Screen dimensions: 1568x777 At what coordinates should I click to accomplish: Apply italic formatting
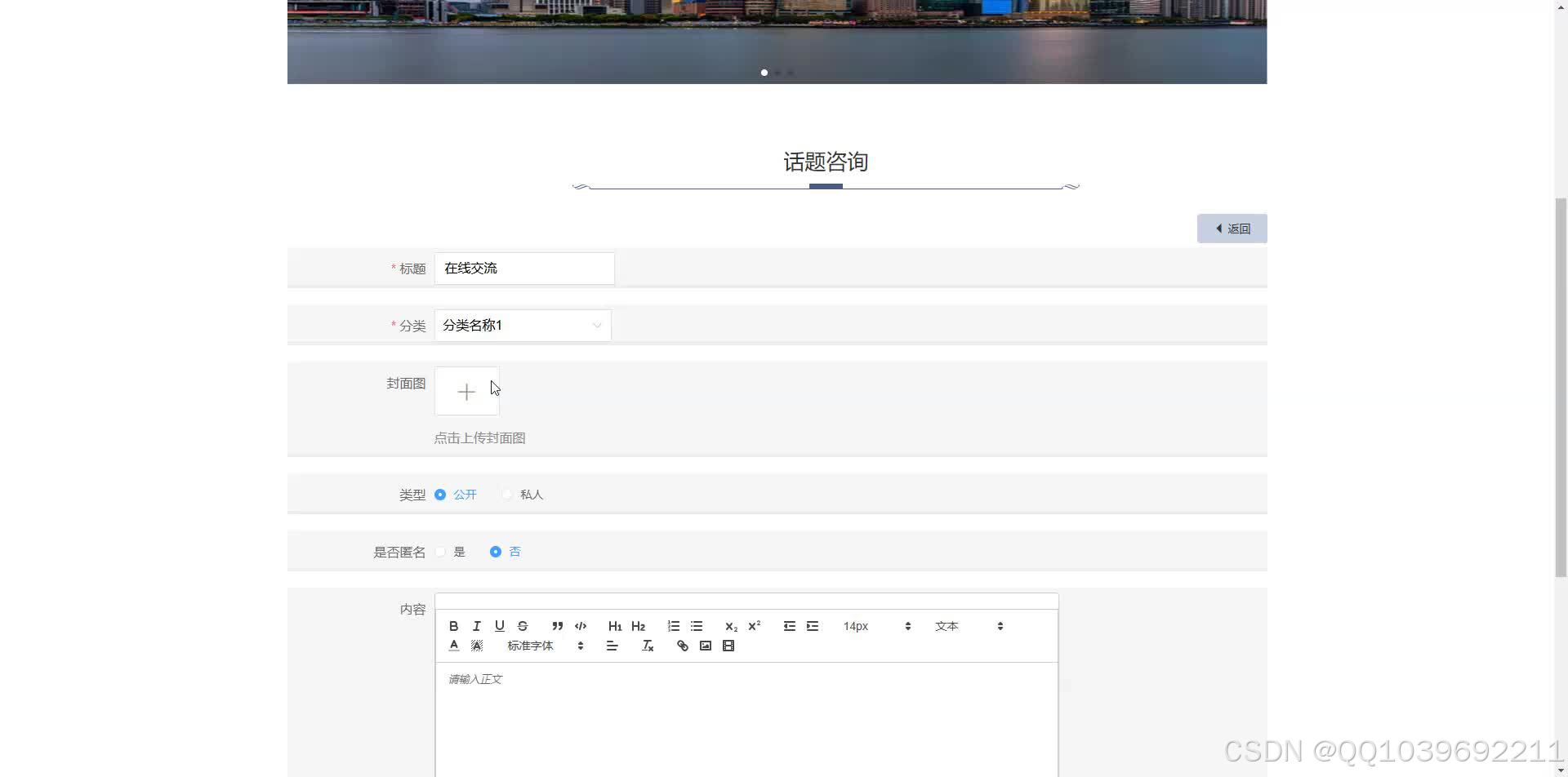476,626
